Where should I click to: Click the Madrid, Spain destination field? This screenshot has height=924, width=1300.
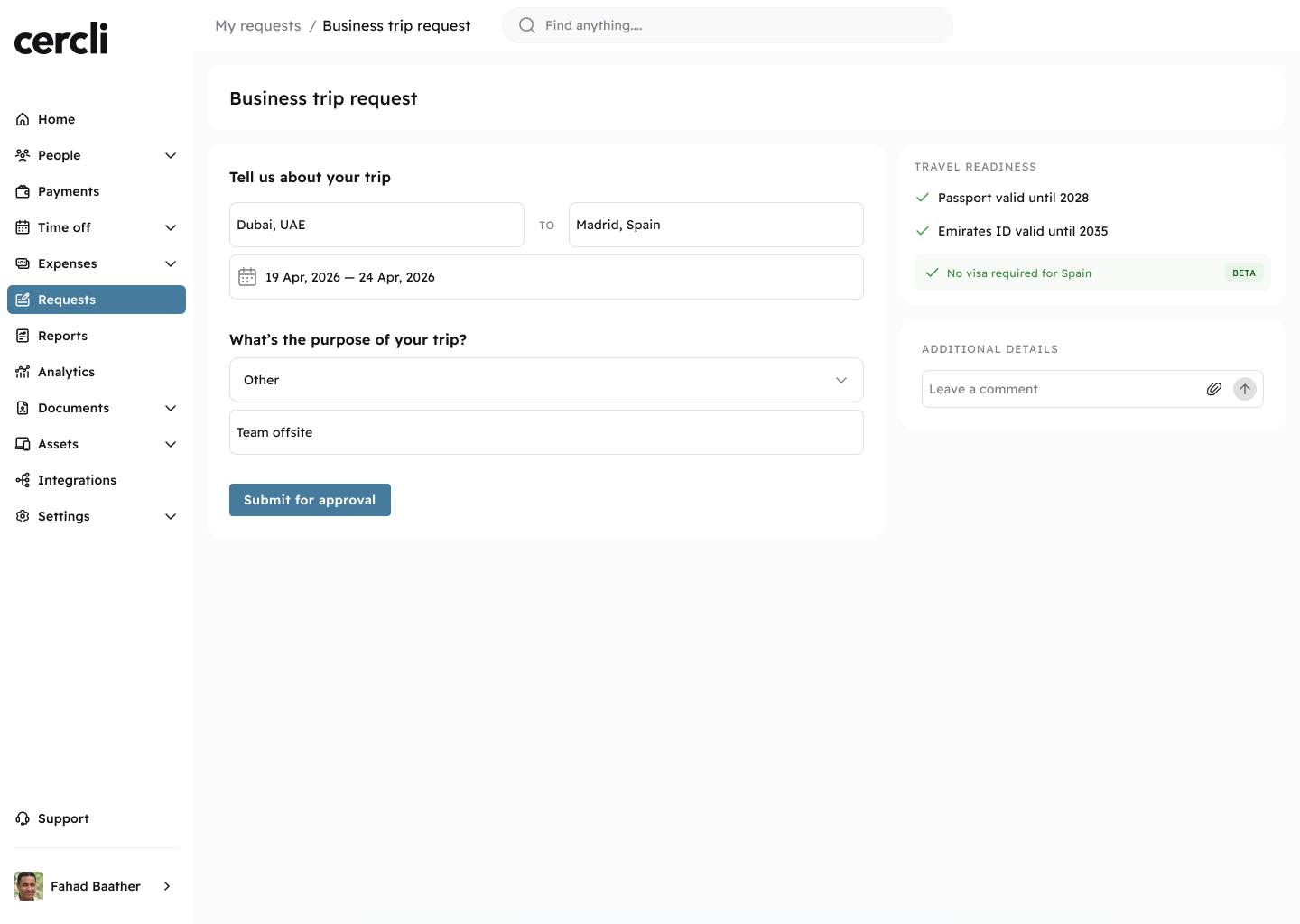click(x=716, y=225)
